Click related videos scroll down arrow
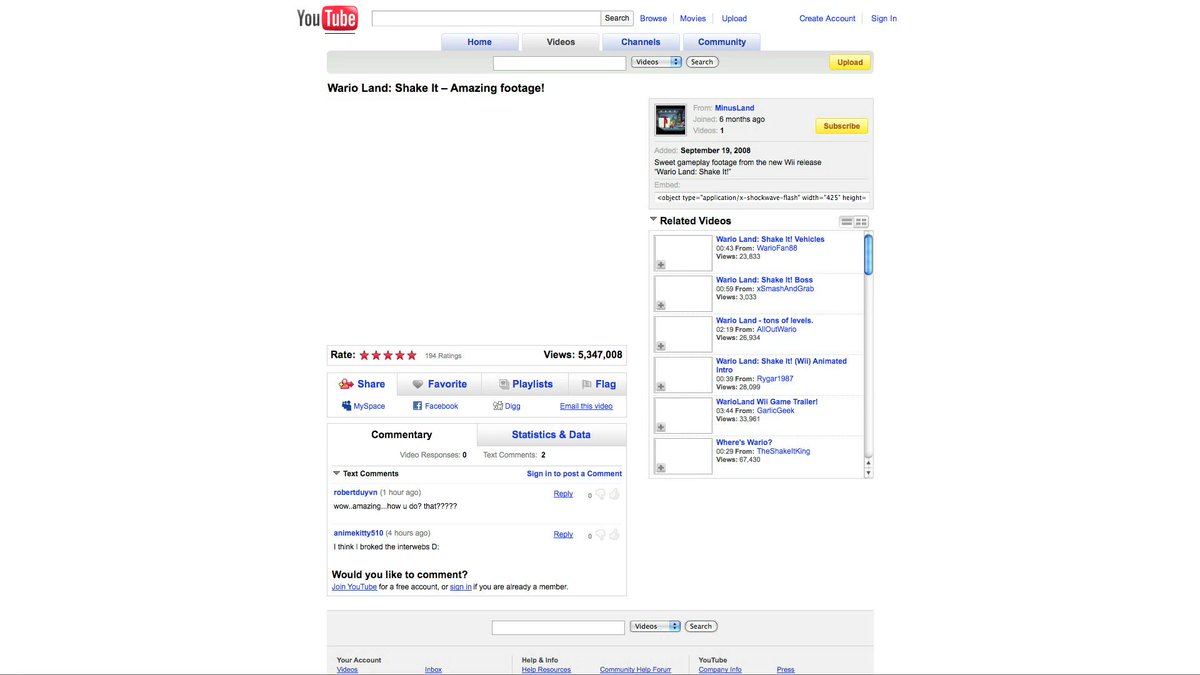This screenshot has height=675, width=1200. [868, 471]
